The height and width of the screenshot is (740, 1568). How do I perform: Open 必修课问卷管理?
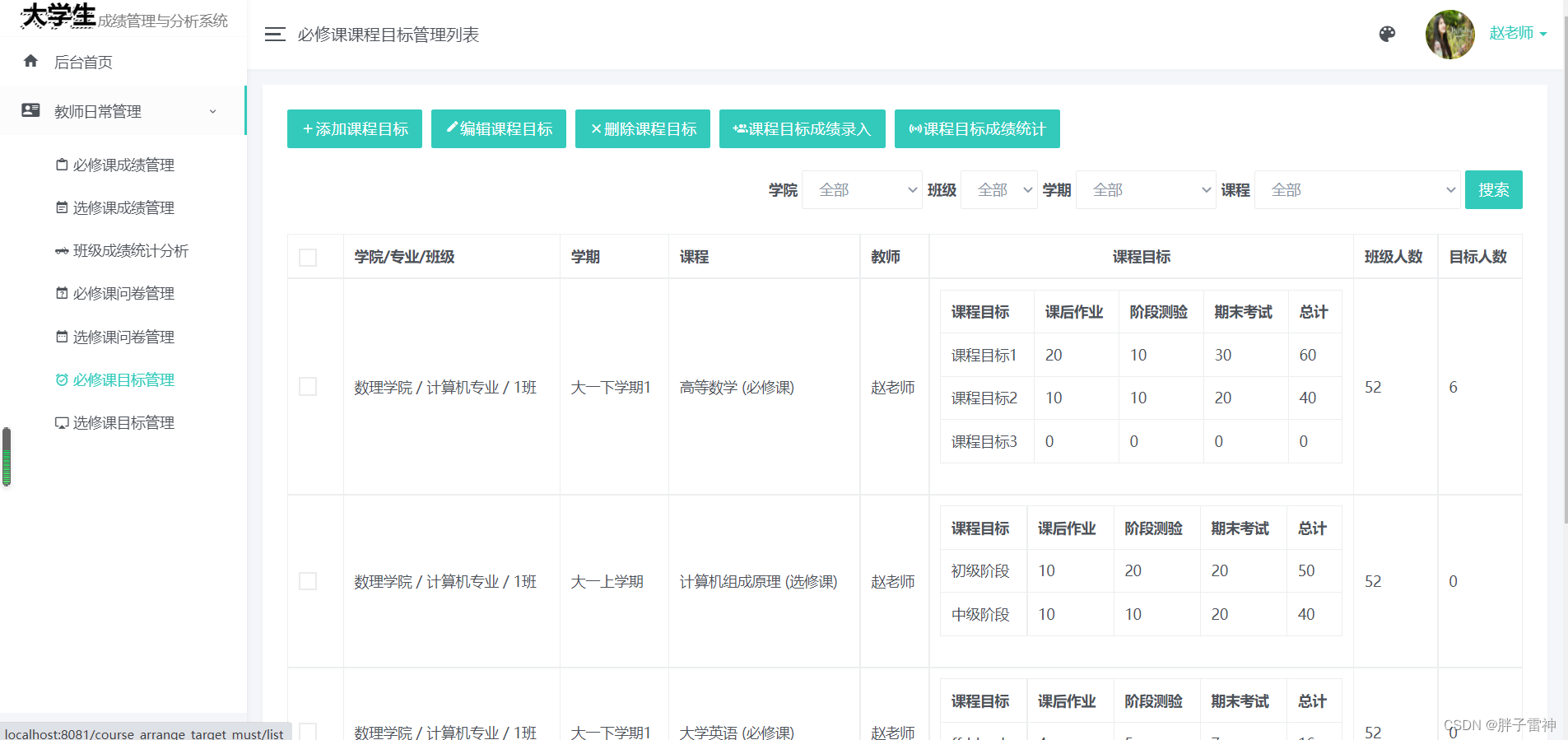123,293
